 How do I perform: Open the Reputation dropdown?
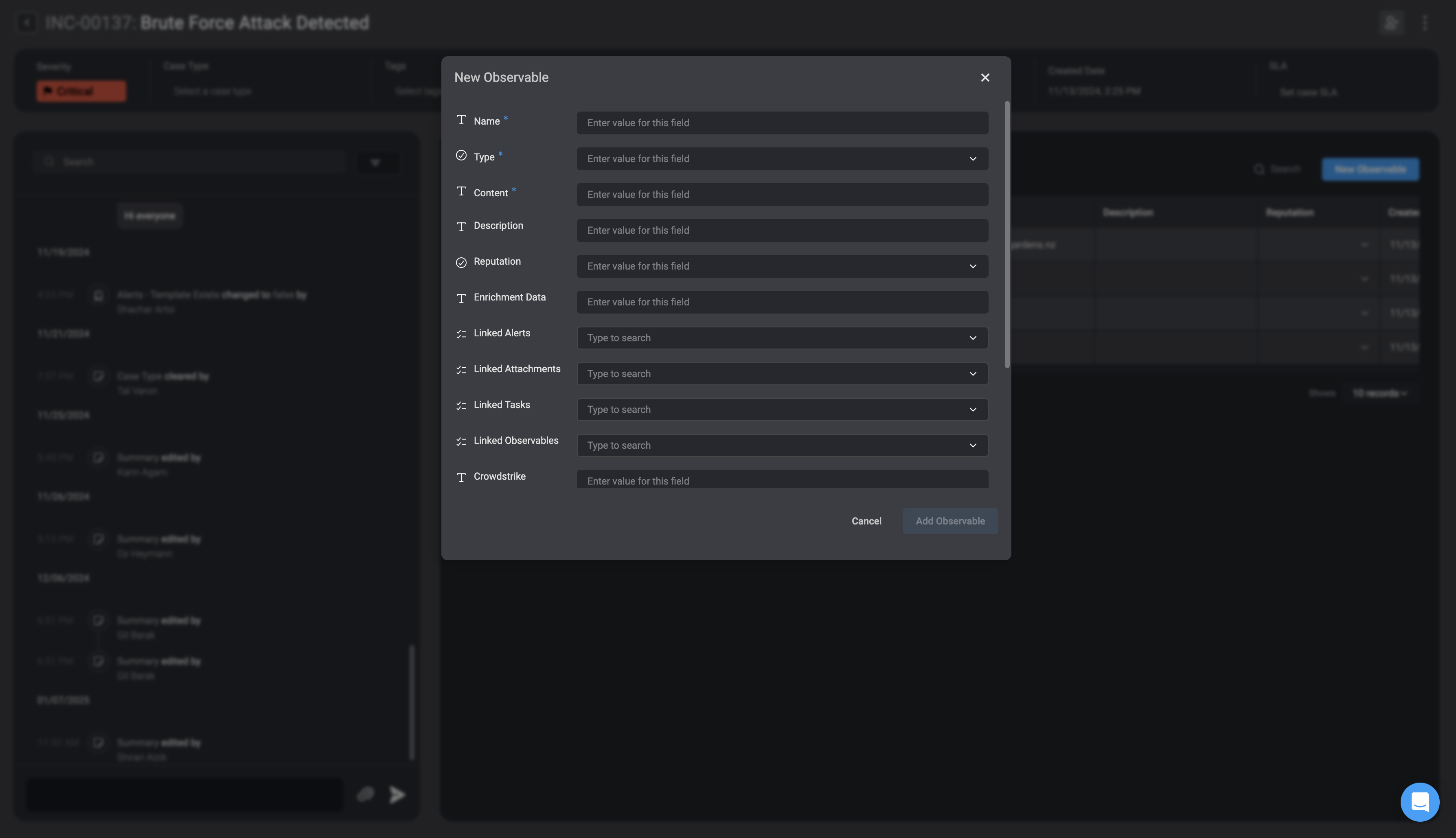(x=782, y=266)
